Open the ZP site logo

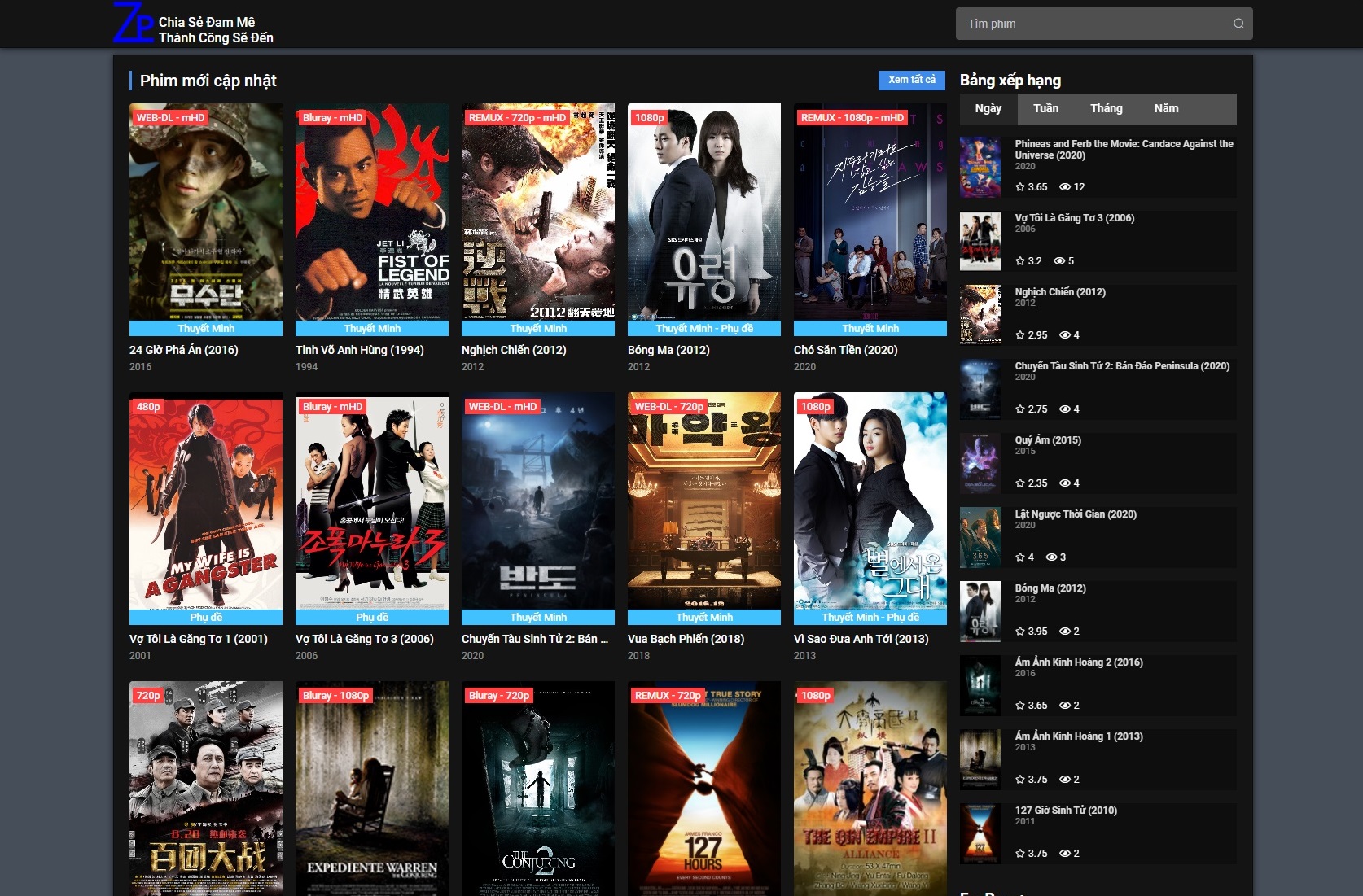coord(134,23)
